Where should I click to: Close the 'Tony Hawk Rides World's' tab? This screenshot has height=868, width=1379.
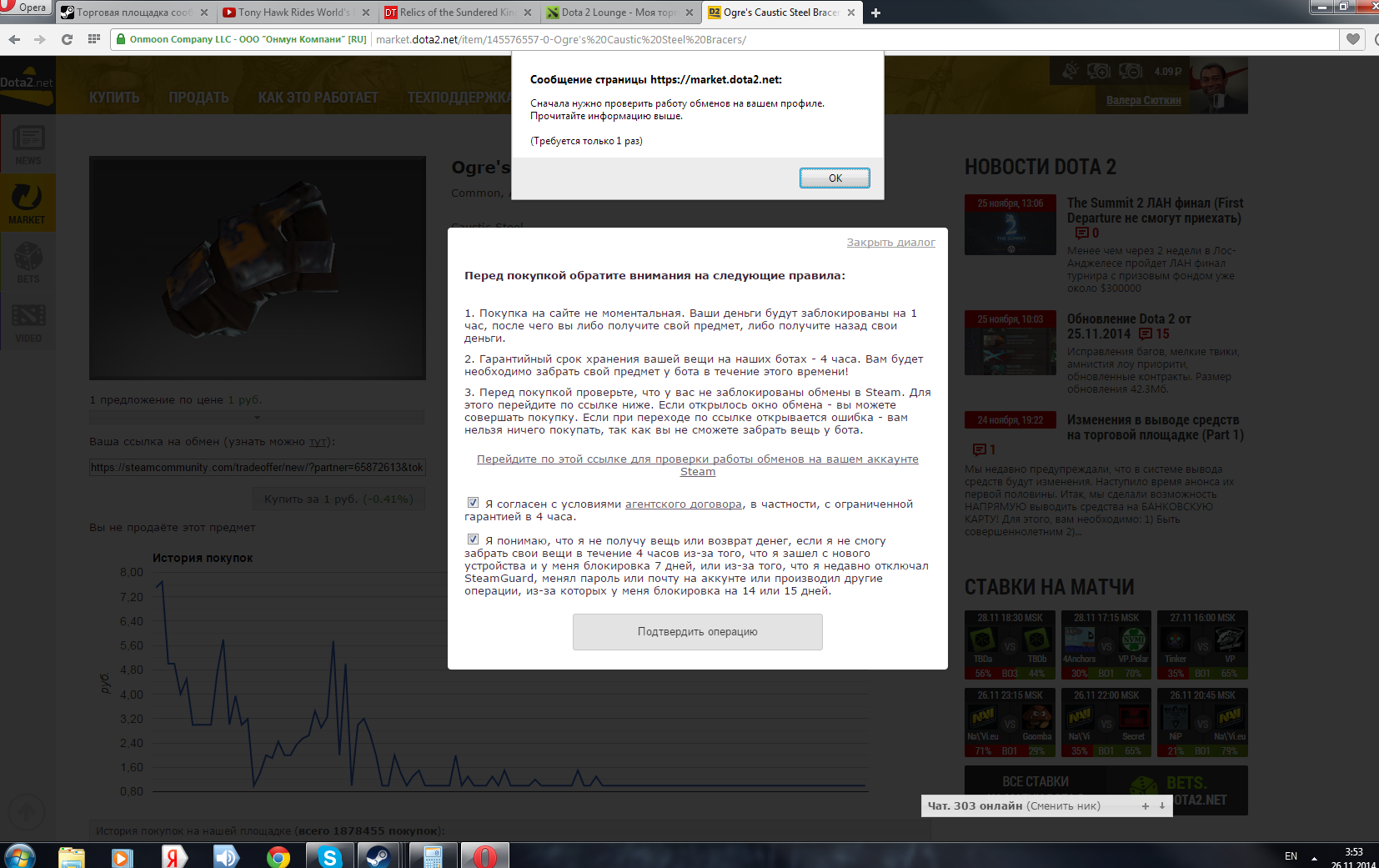click(366, 13)
